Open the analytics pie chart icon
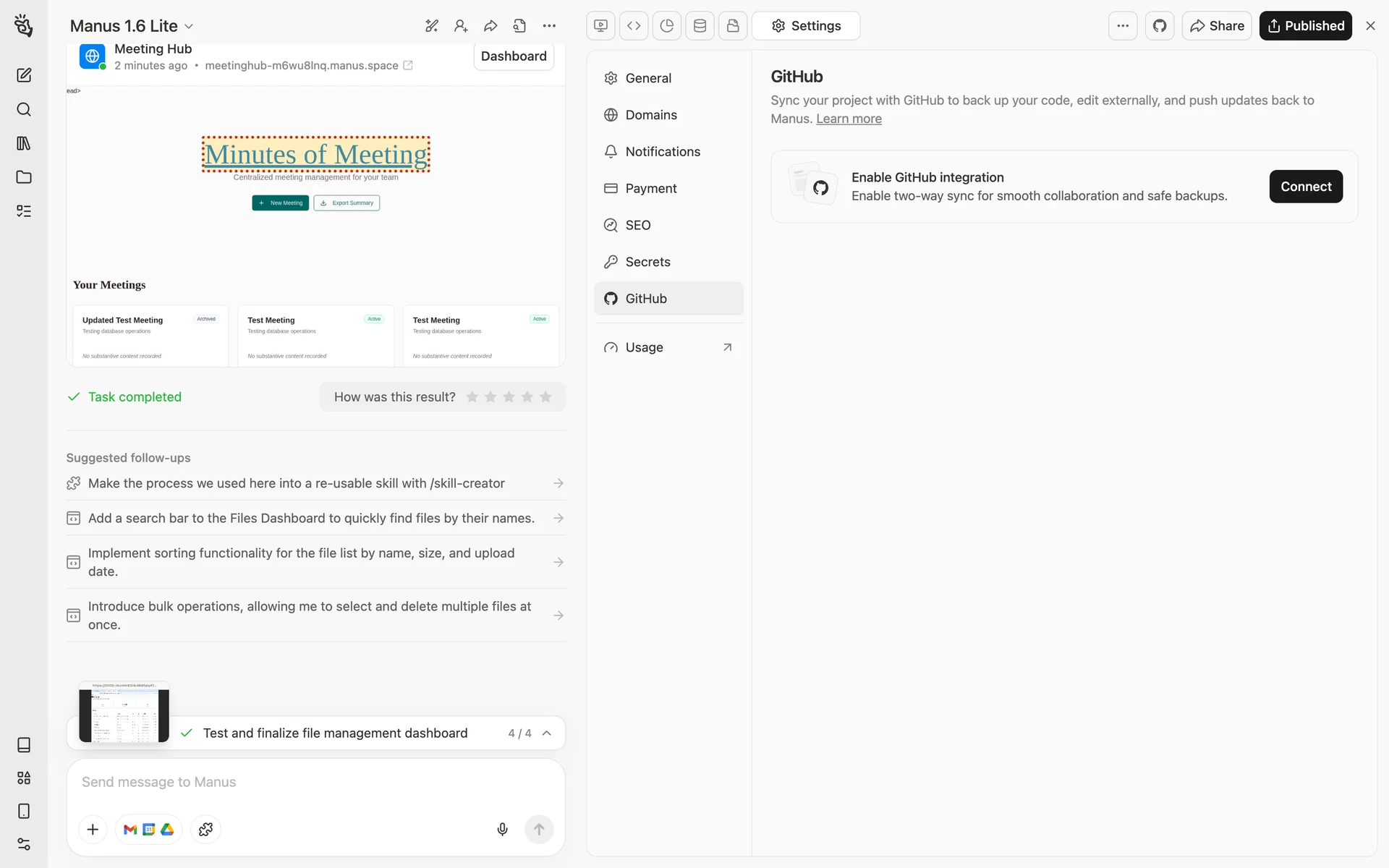1389x868 pixels. (x=666, y=26)
